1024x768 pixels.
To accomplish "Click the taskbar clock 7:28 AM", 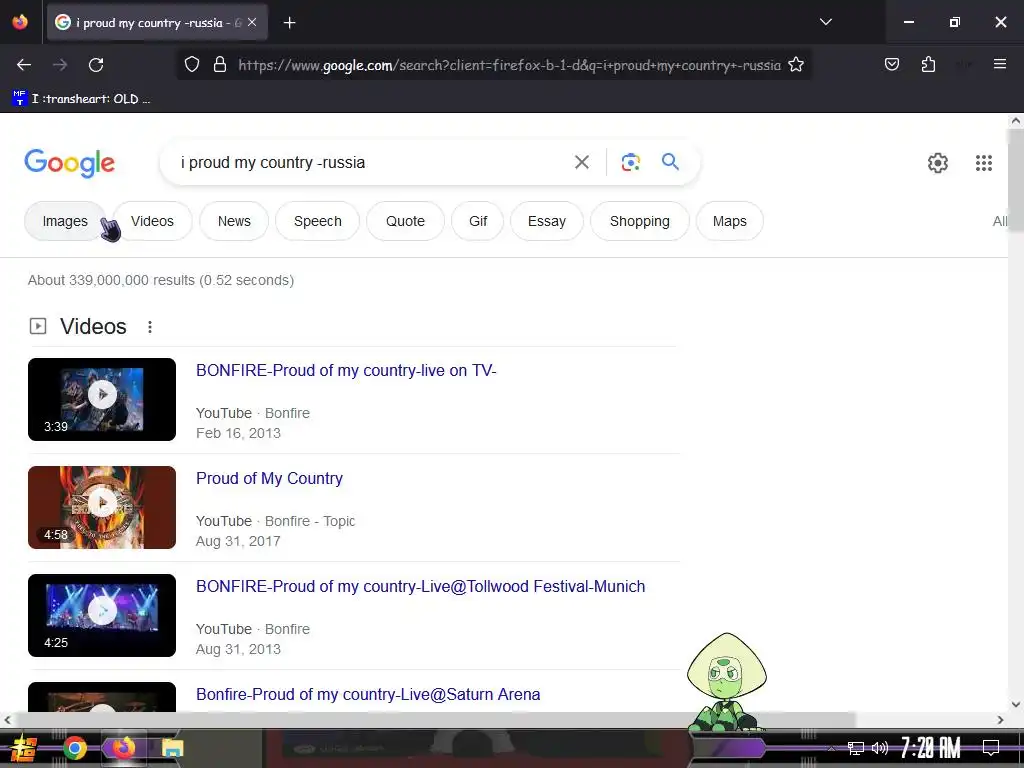I will (931, 748).
